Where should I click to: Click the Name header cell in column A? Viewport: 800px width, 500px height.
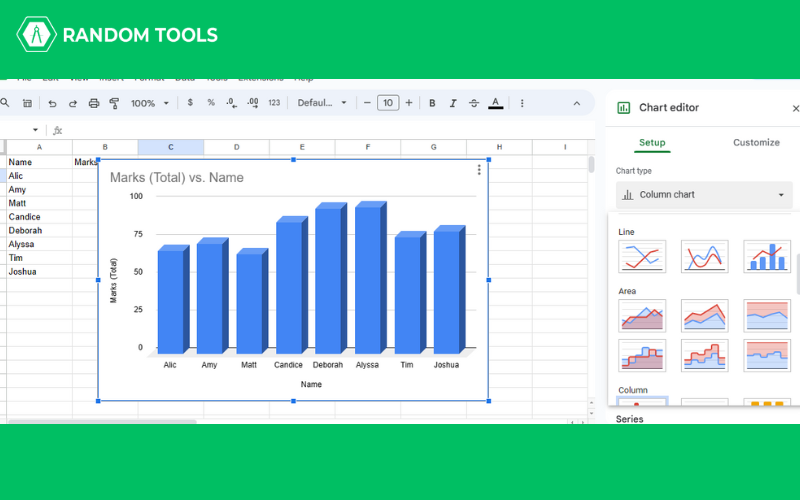[39, 162]
